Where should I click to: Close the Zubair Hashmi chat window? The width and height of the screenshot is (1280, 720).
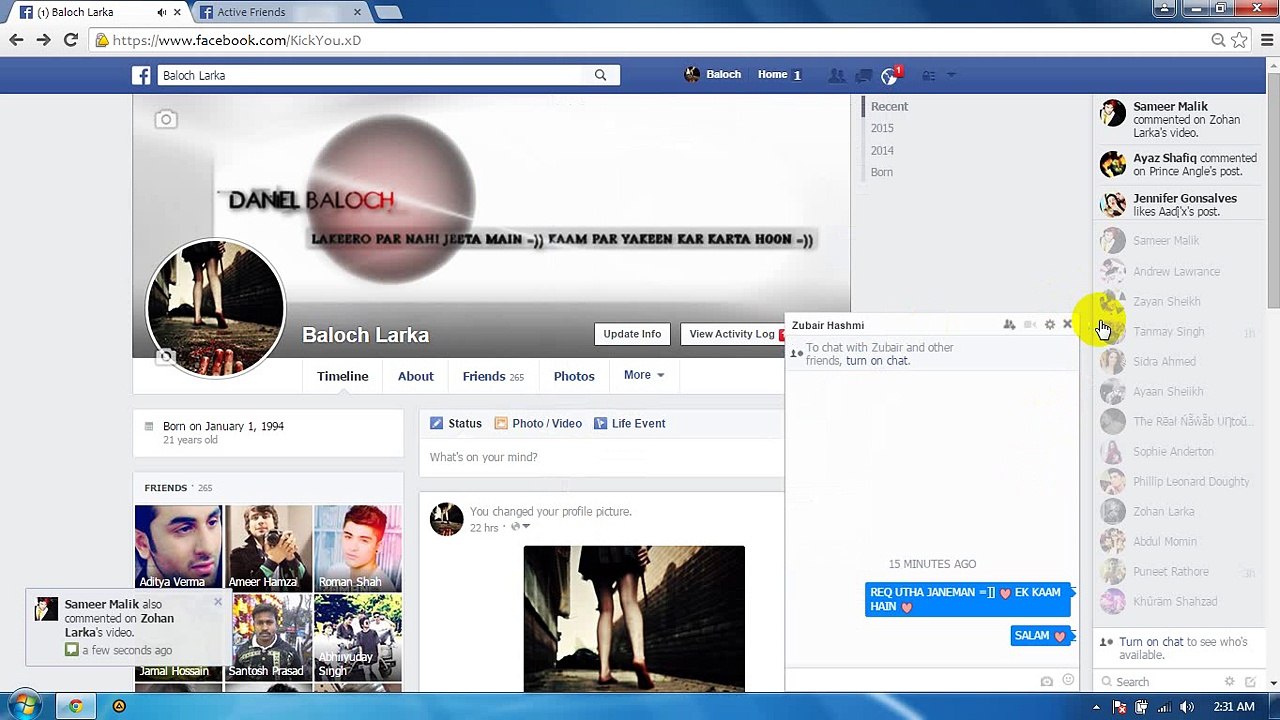1067,324
